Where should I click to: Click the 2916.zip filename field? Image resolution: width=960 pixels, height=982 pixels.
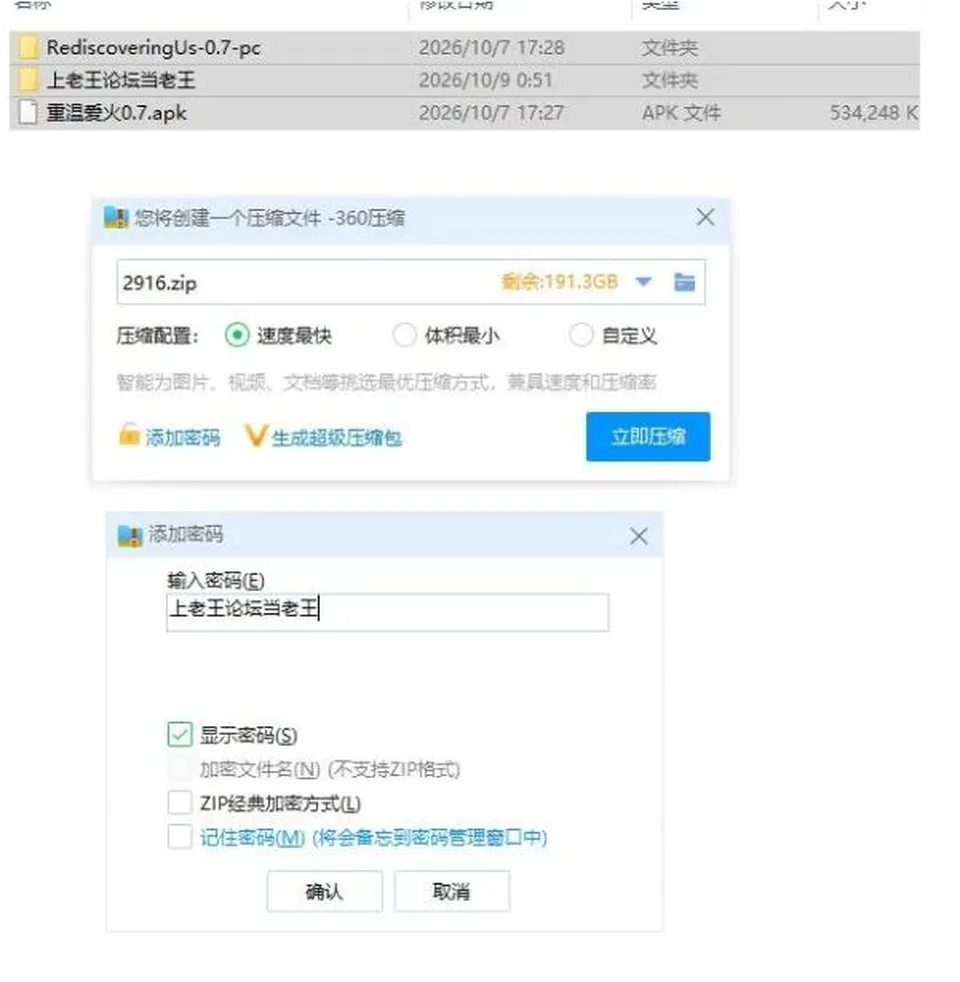(411, 282)
